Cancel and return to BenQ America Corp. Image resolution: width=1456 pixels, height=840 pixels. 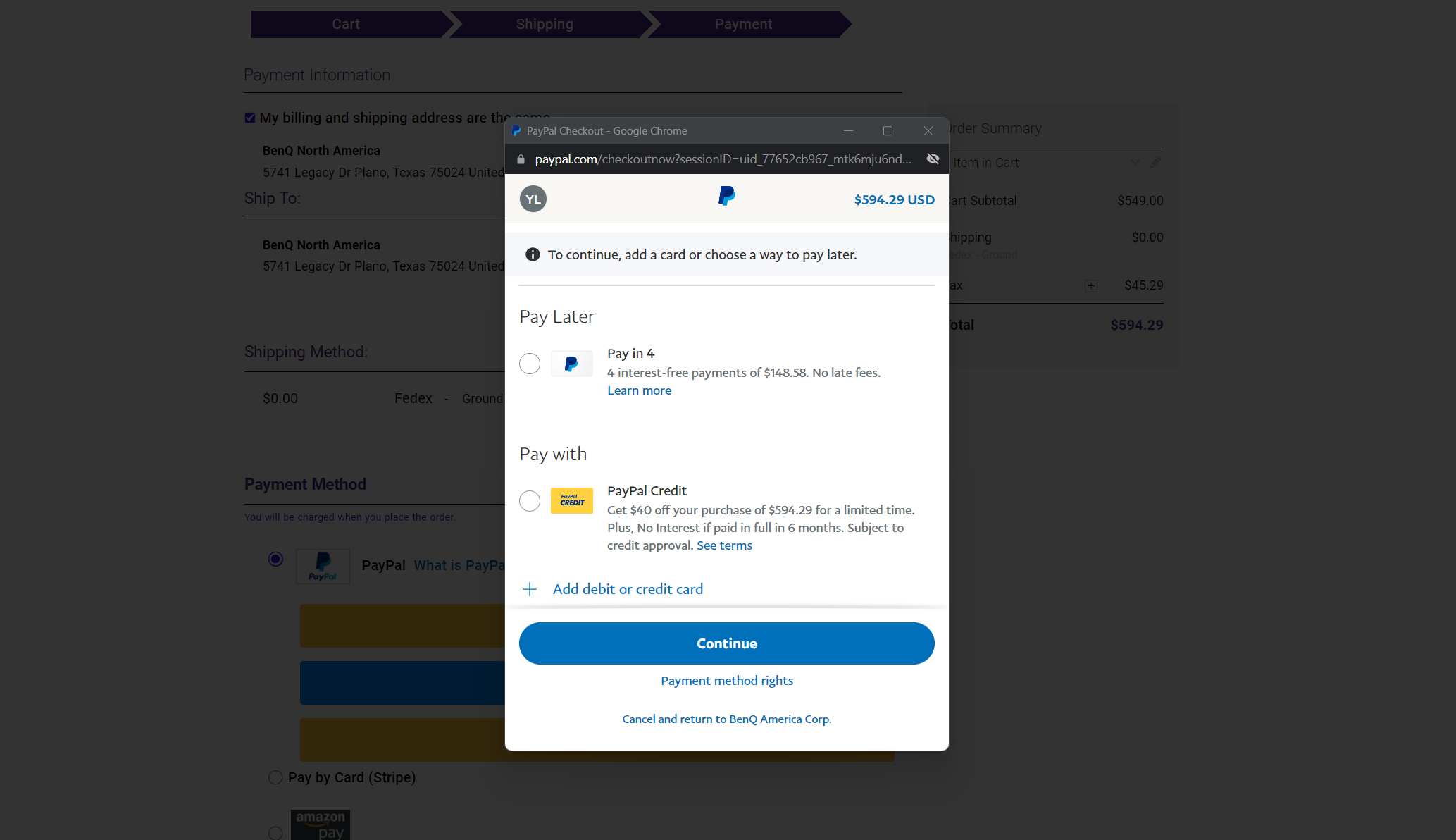(726, 719)
